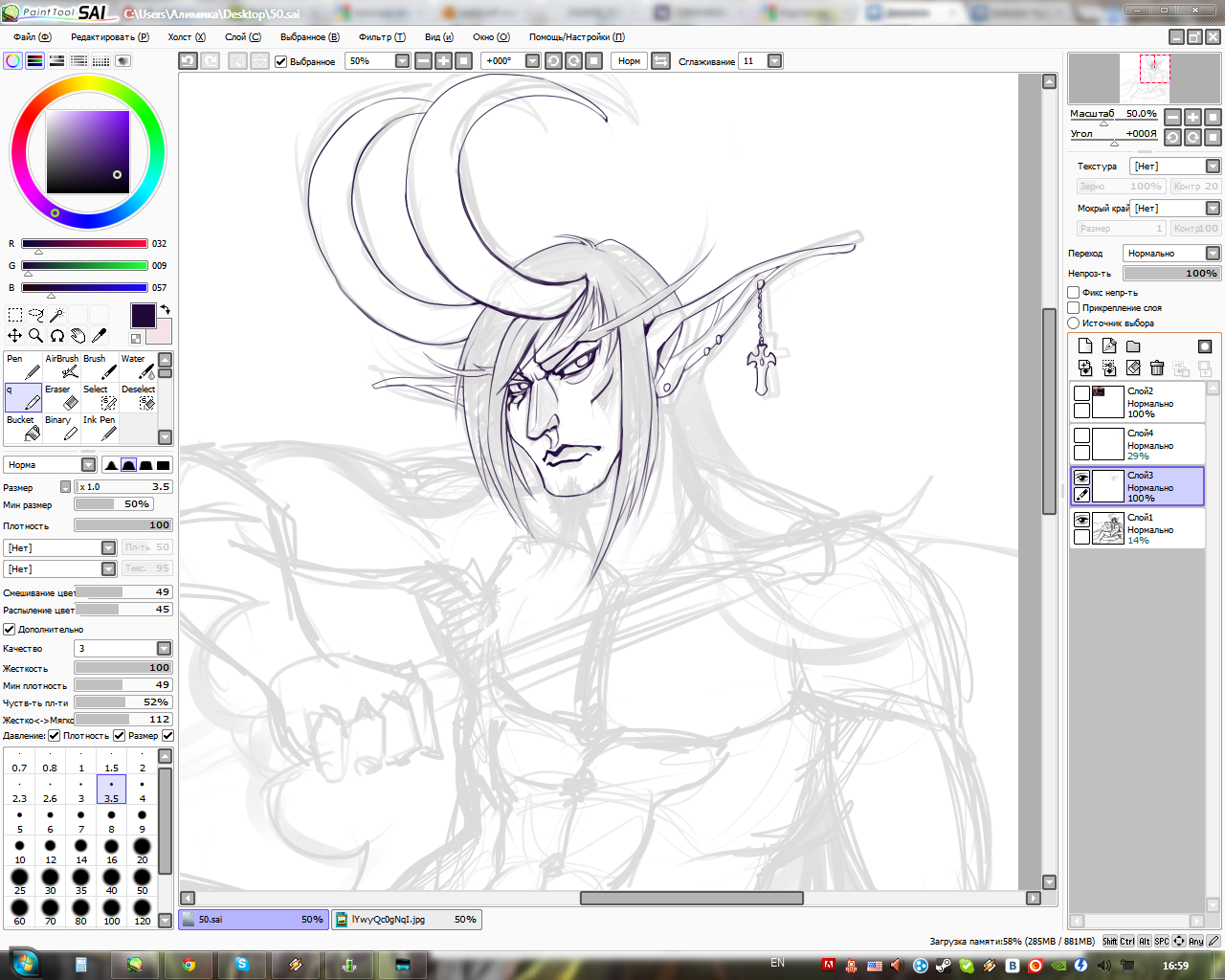Select the Deselect brush tool

138,397
